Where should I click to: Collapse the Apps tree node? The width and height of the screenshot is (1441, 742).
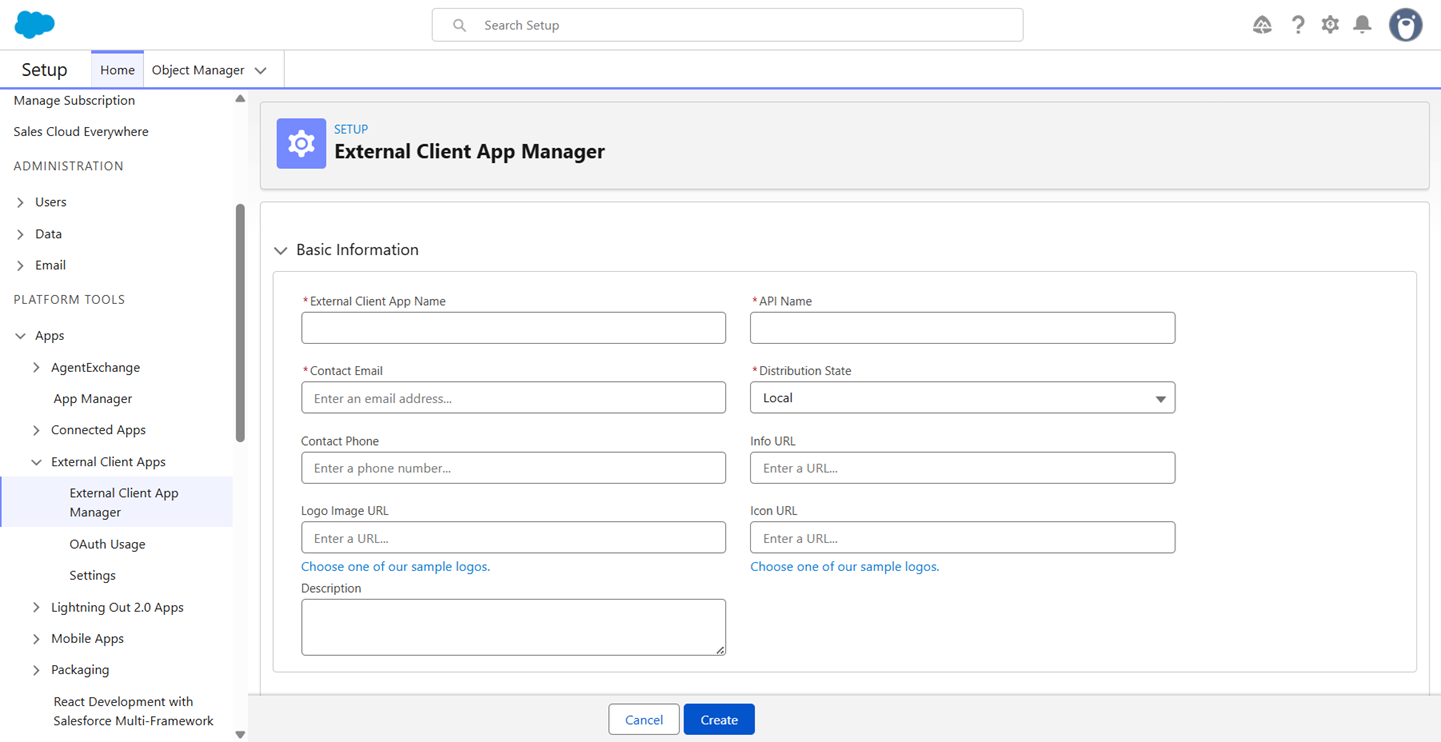click(20, 336)
